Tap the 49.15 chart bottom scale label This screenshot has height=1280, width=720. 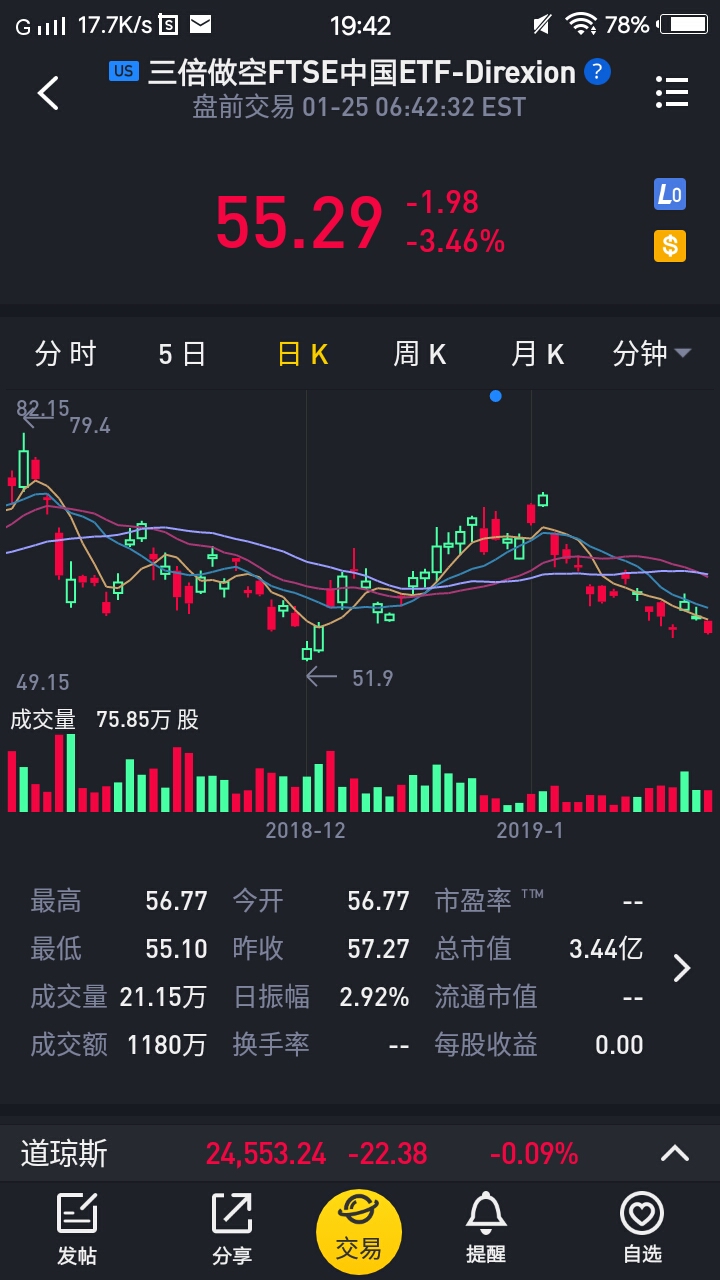43,682
